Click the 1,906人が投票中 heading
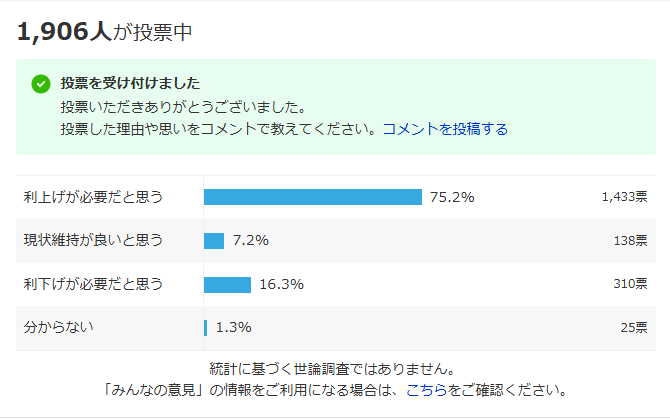The image size is (670, 419). (x=105, y=32)
